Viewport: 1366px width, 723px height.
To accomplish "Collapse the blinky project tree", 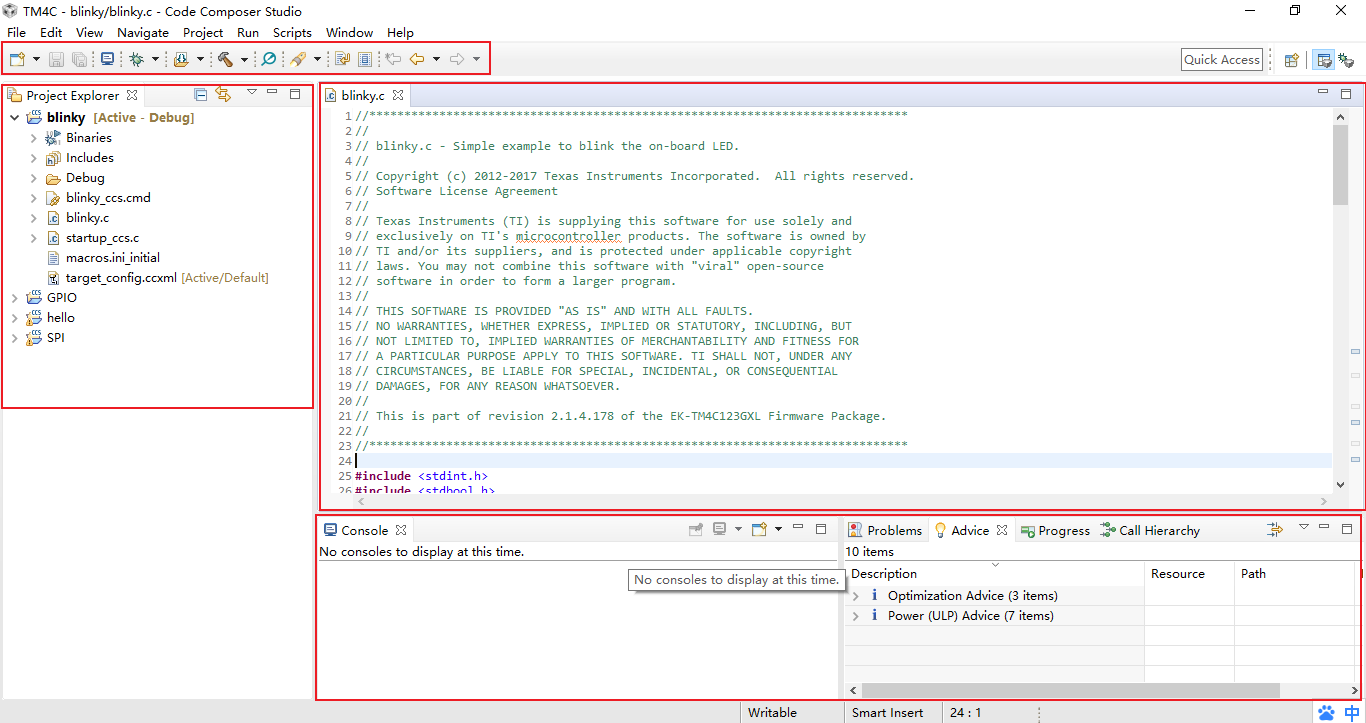I will point(14,117).
